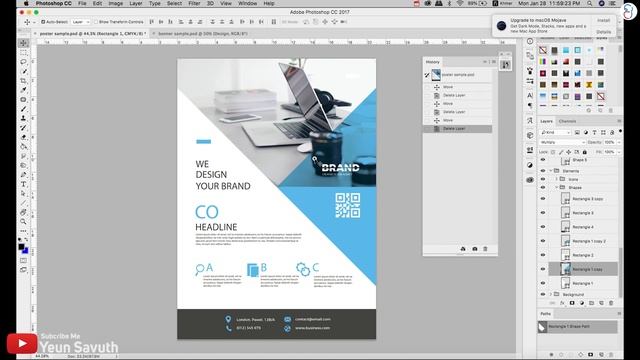Hide the Rectangle 2 layer

(x=543, y=255)
